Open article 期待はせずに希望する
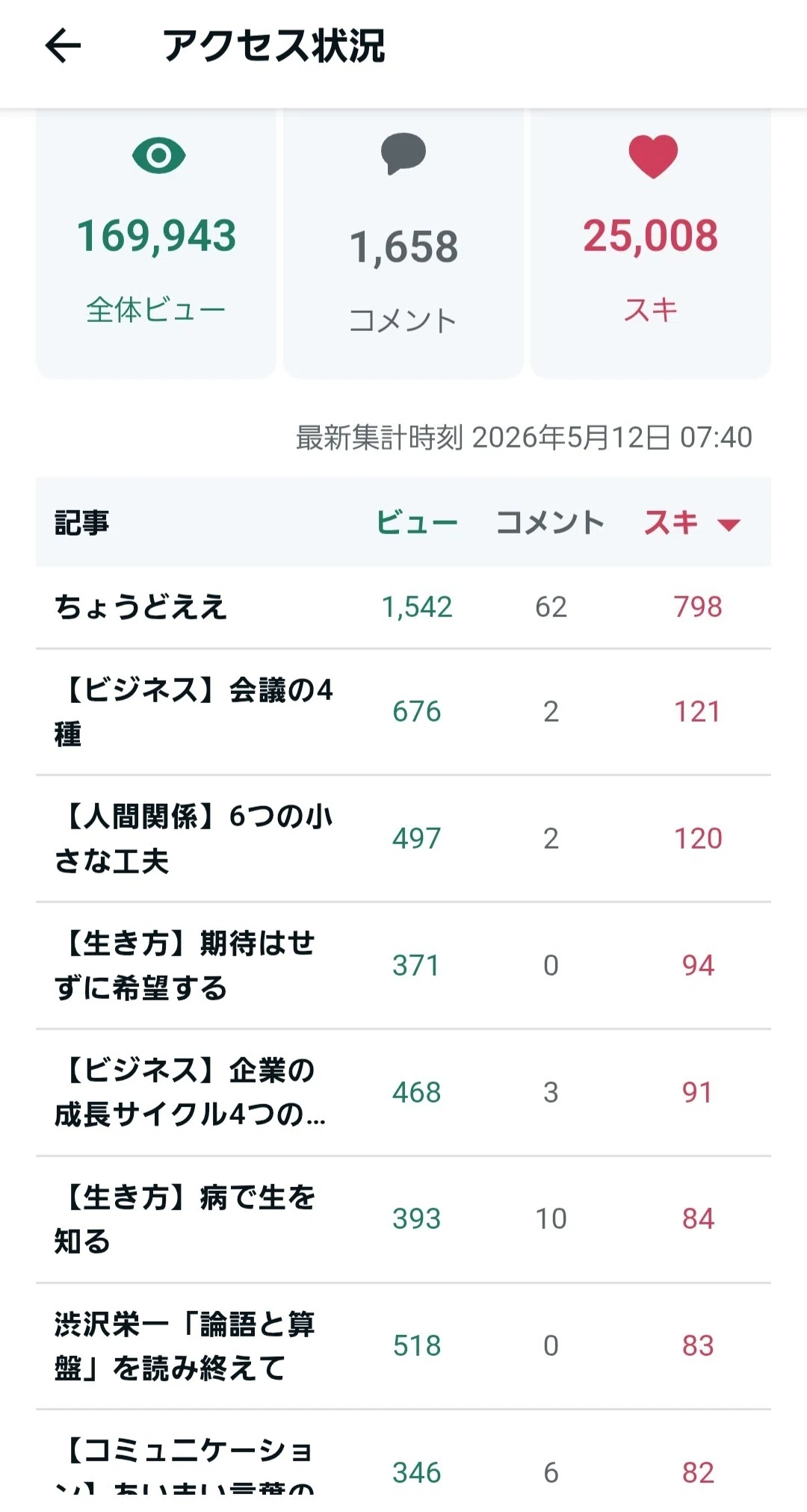 point(403,966)
